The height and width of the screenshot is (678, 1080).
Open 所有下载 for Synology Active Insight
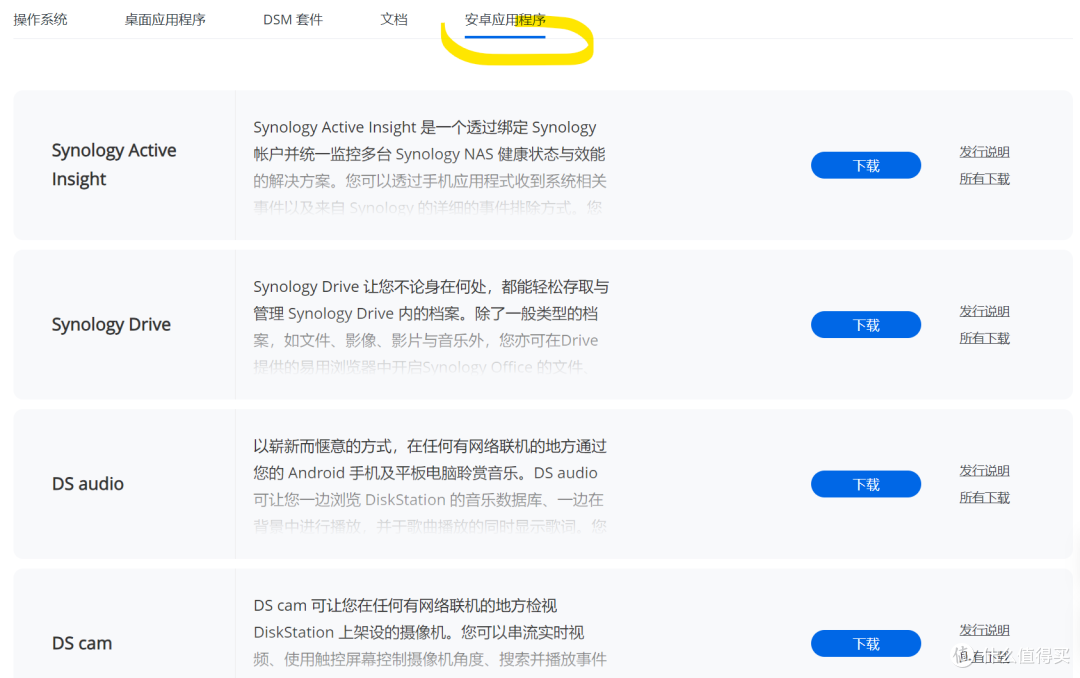coord(984,178)
